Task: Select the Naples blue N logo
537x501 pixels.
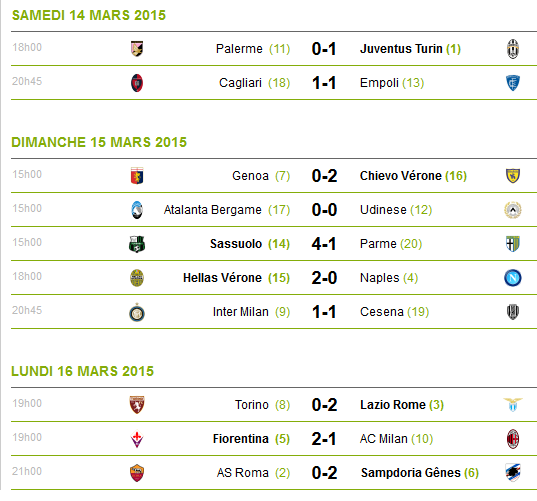Action: [513, 278]
